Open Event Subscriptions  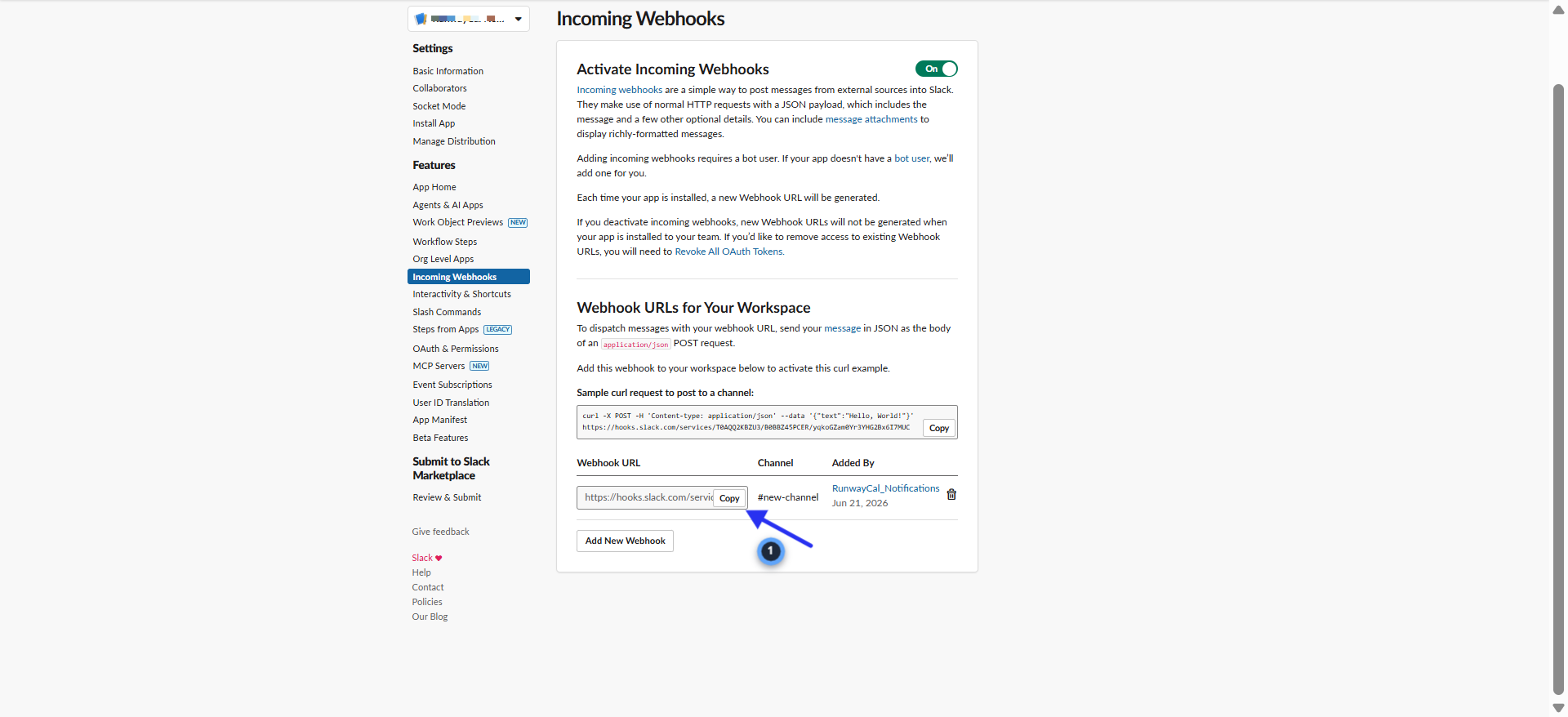pos(452,385)
